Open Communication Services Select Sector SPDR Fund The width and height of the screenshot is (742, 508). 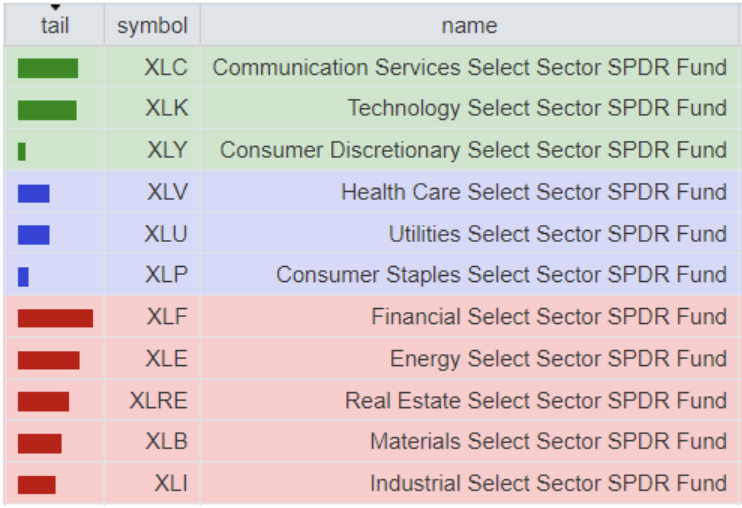pos(469,68)
